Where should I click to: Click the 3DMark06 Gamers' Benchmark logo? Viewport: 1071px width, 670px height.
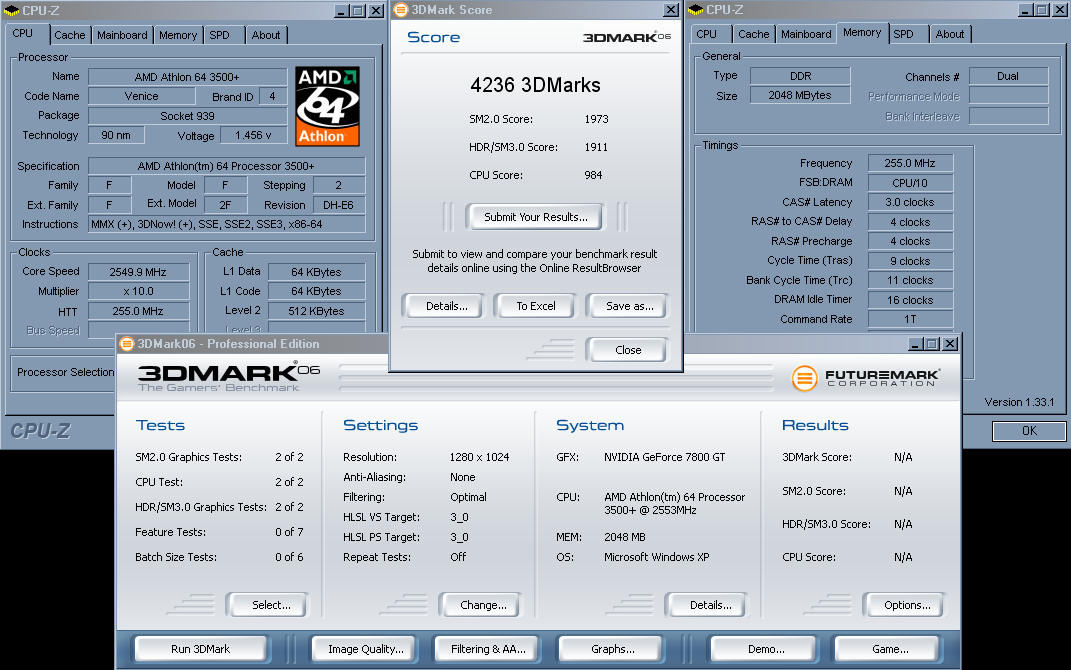[228, 378]
